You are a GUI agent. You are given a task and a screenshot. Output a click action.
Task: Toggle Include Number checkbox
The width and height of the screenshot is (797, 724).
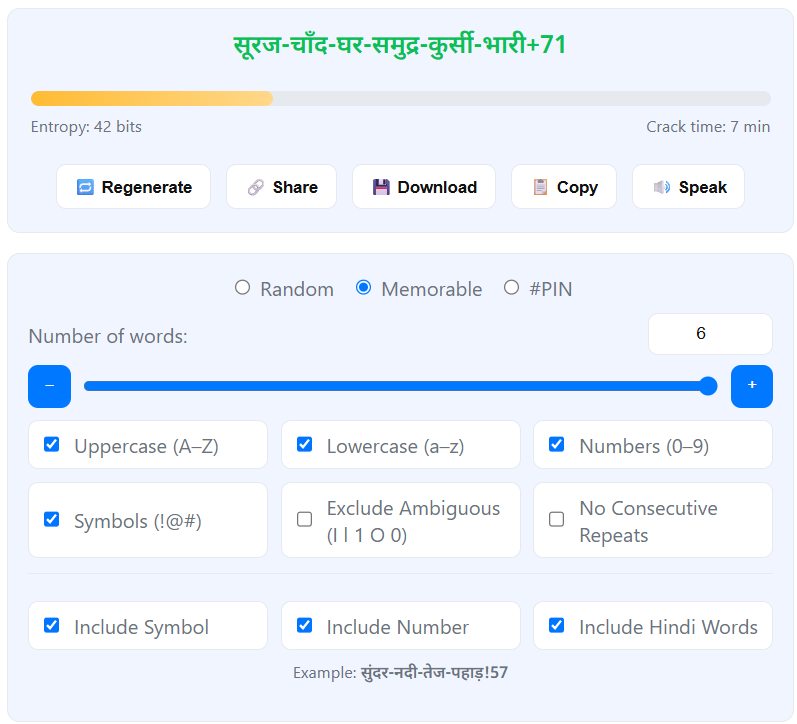point(304,625)
